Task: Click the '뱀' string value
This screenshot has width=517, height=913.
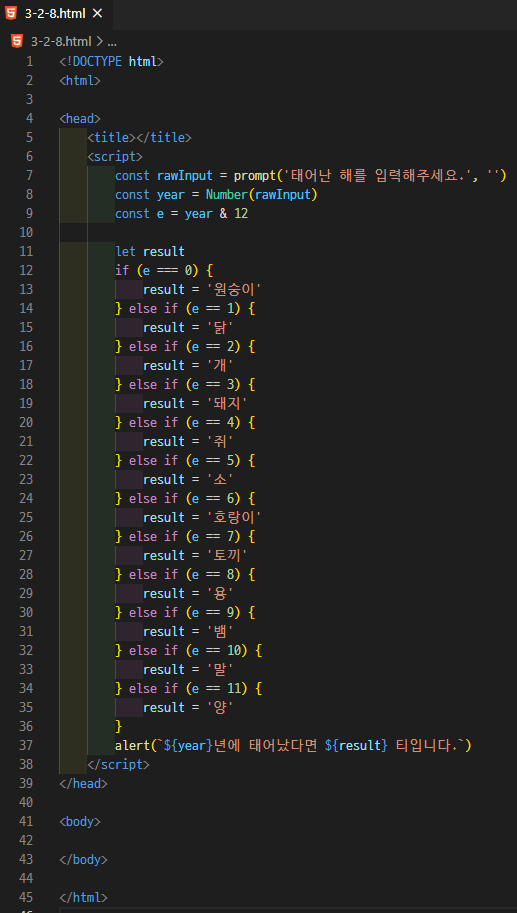Action: [x=219, y=631]
